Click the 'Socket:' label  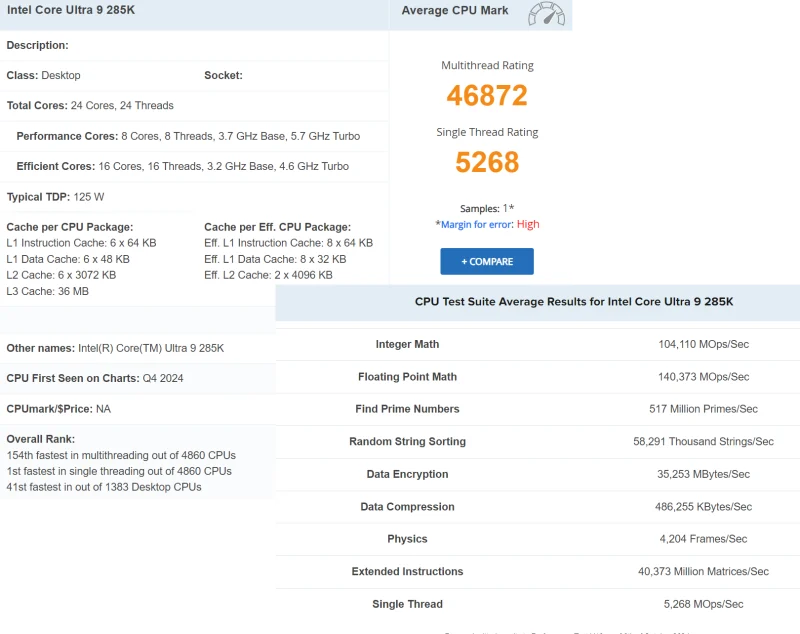coord(223,75)
